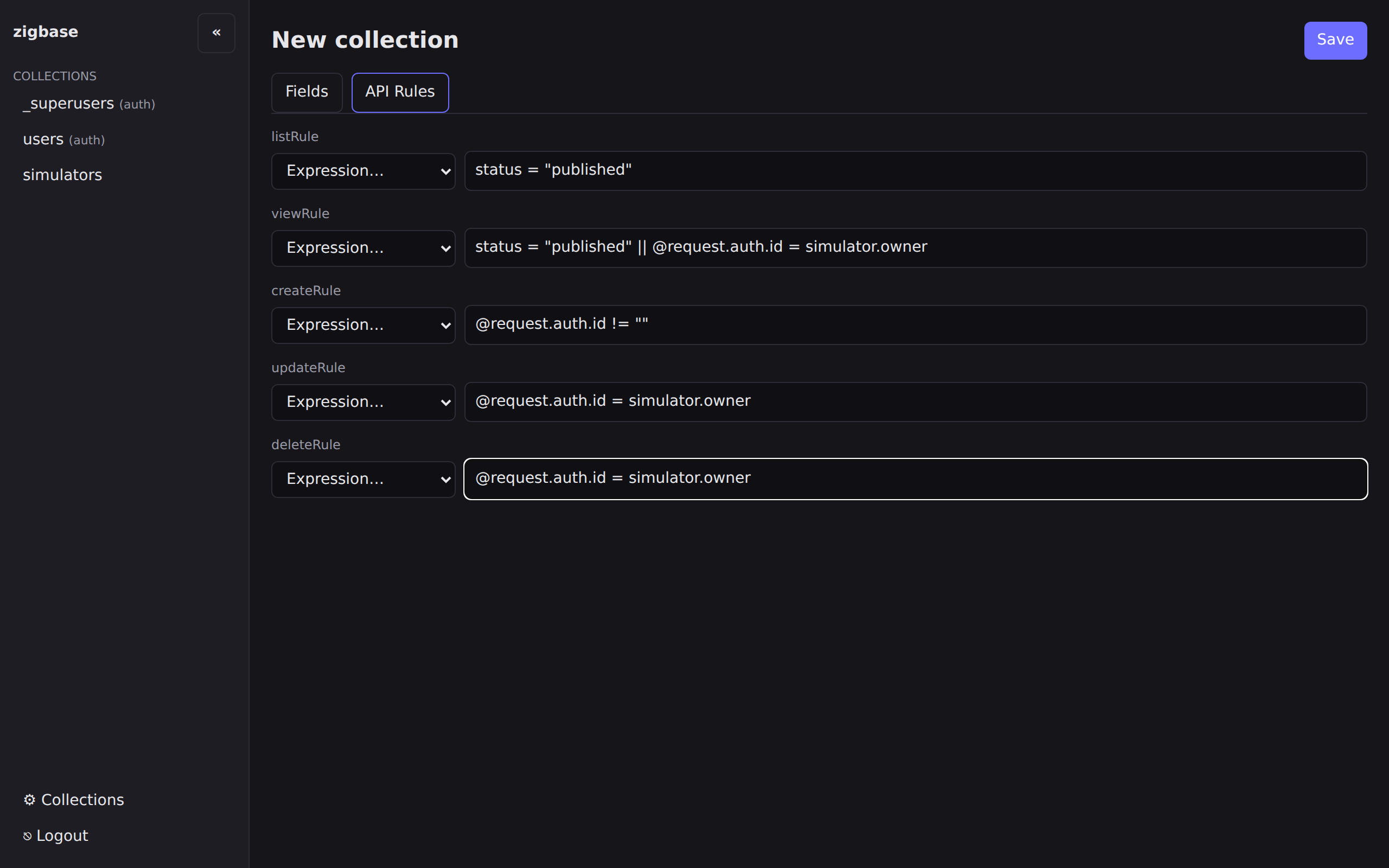Open Collections settings in the sidebar footer
Viewport: 1389px width, 868px height.
[x=73, y=800]
